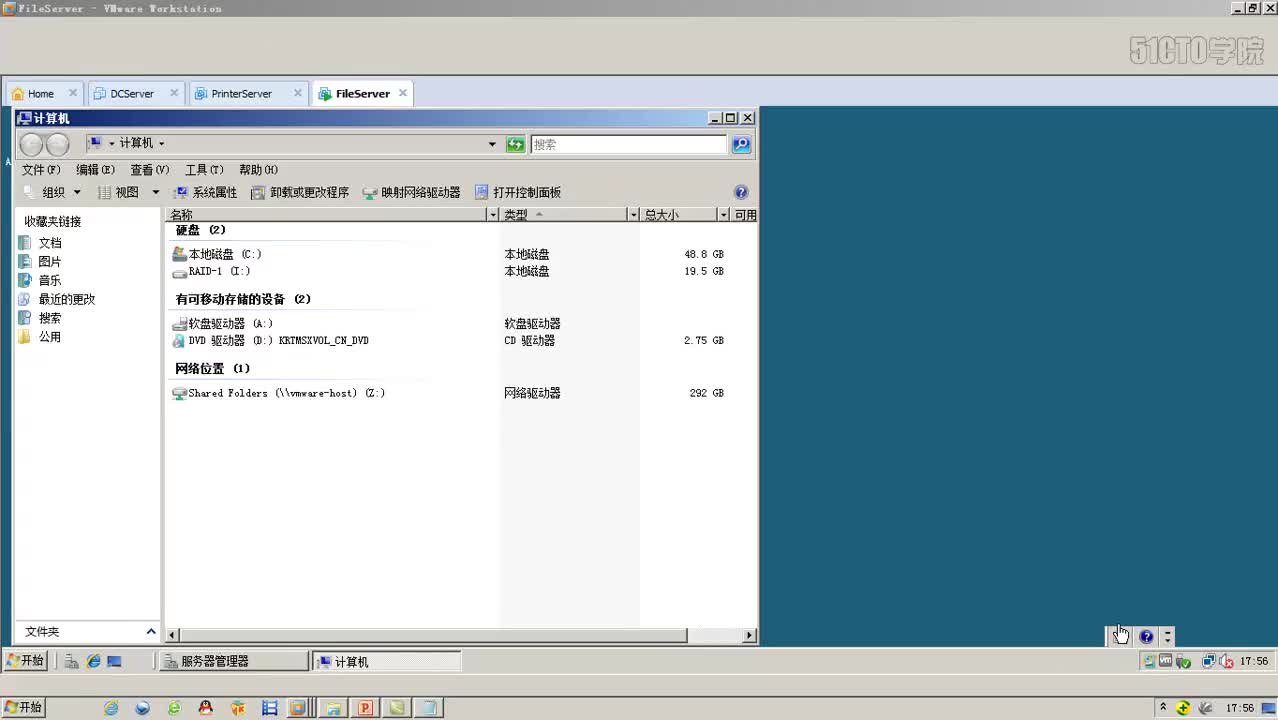Click the search magnifier button
This screenshot has width=1278, height=720.
tap(741, 144)
